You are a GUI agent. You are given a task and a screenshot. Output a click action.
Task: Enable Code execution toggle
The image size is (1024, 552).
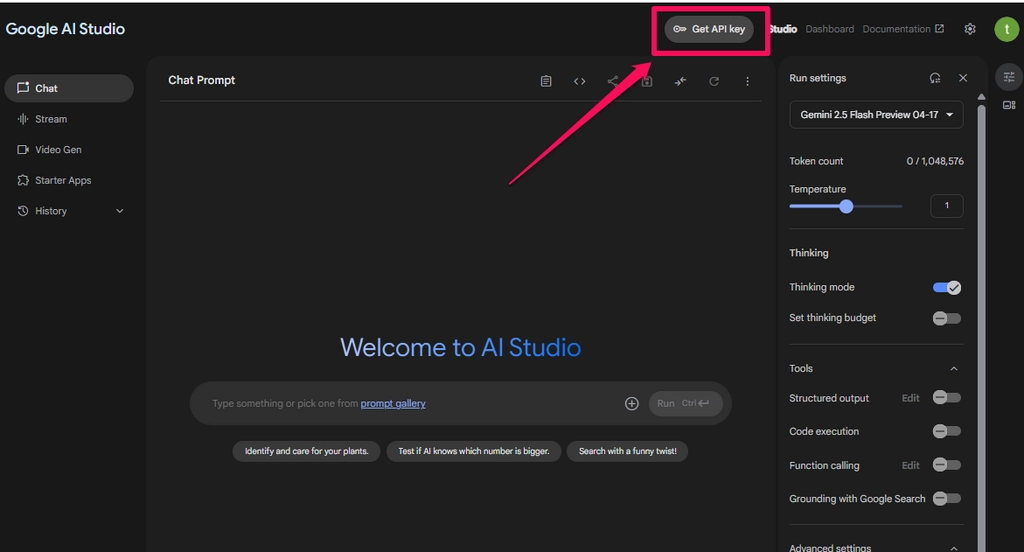pyautogui.click(x=946, y=431)
